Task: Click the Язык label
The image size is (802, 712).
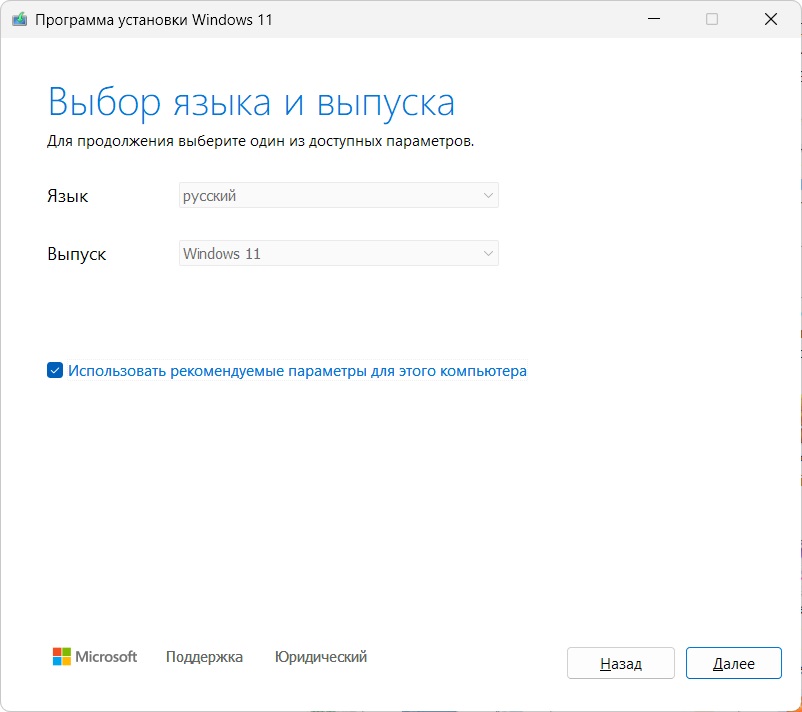Action: coord(68,196)
